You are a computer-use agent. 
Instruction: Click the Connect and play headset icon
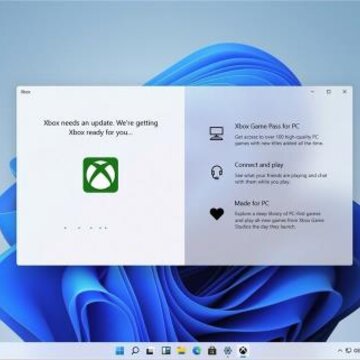click(217, 172)
